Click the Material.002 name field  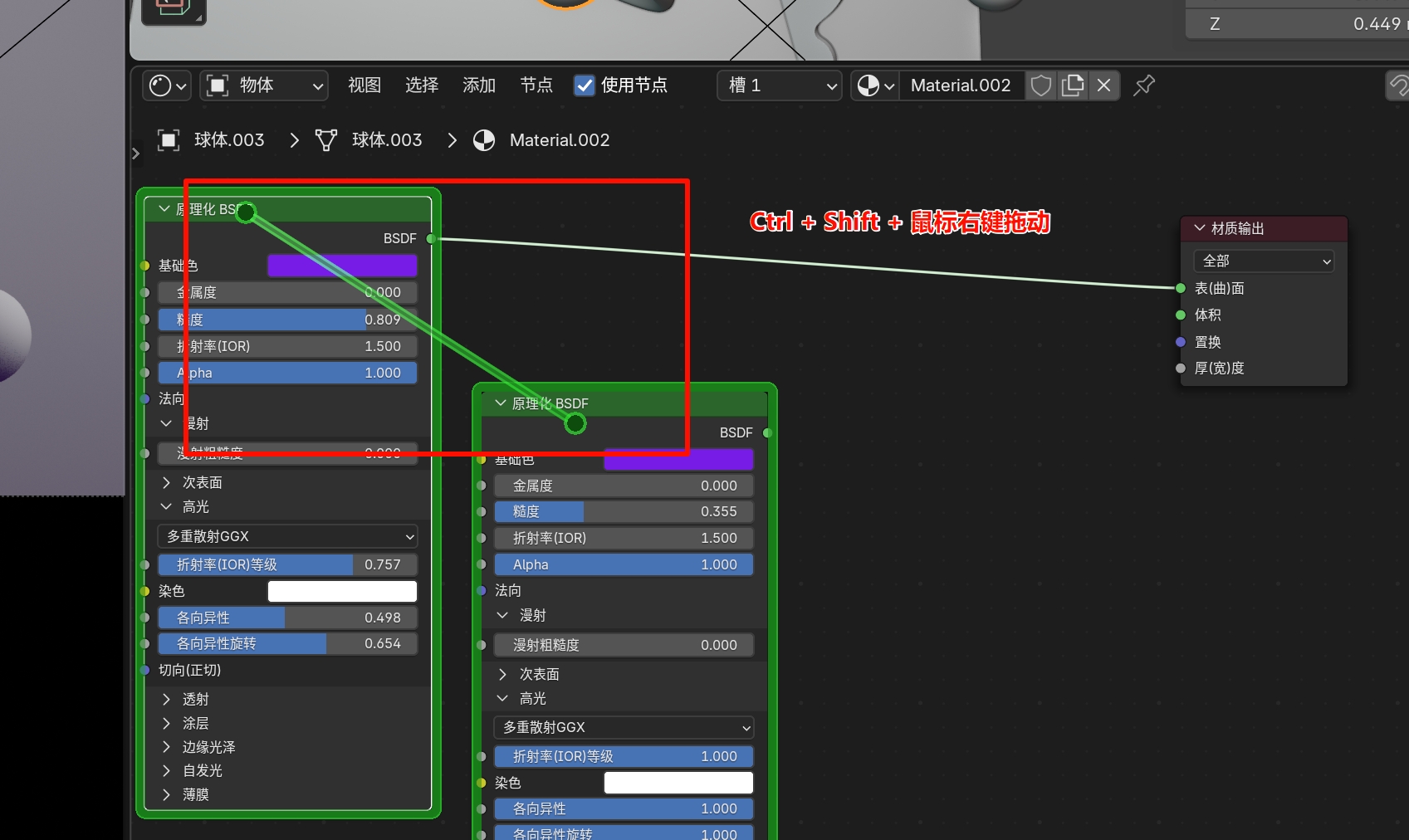point(961,85)
